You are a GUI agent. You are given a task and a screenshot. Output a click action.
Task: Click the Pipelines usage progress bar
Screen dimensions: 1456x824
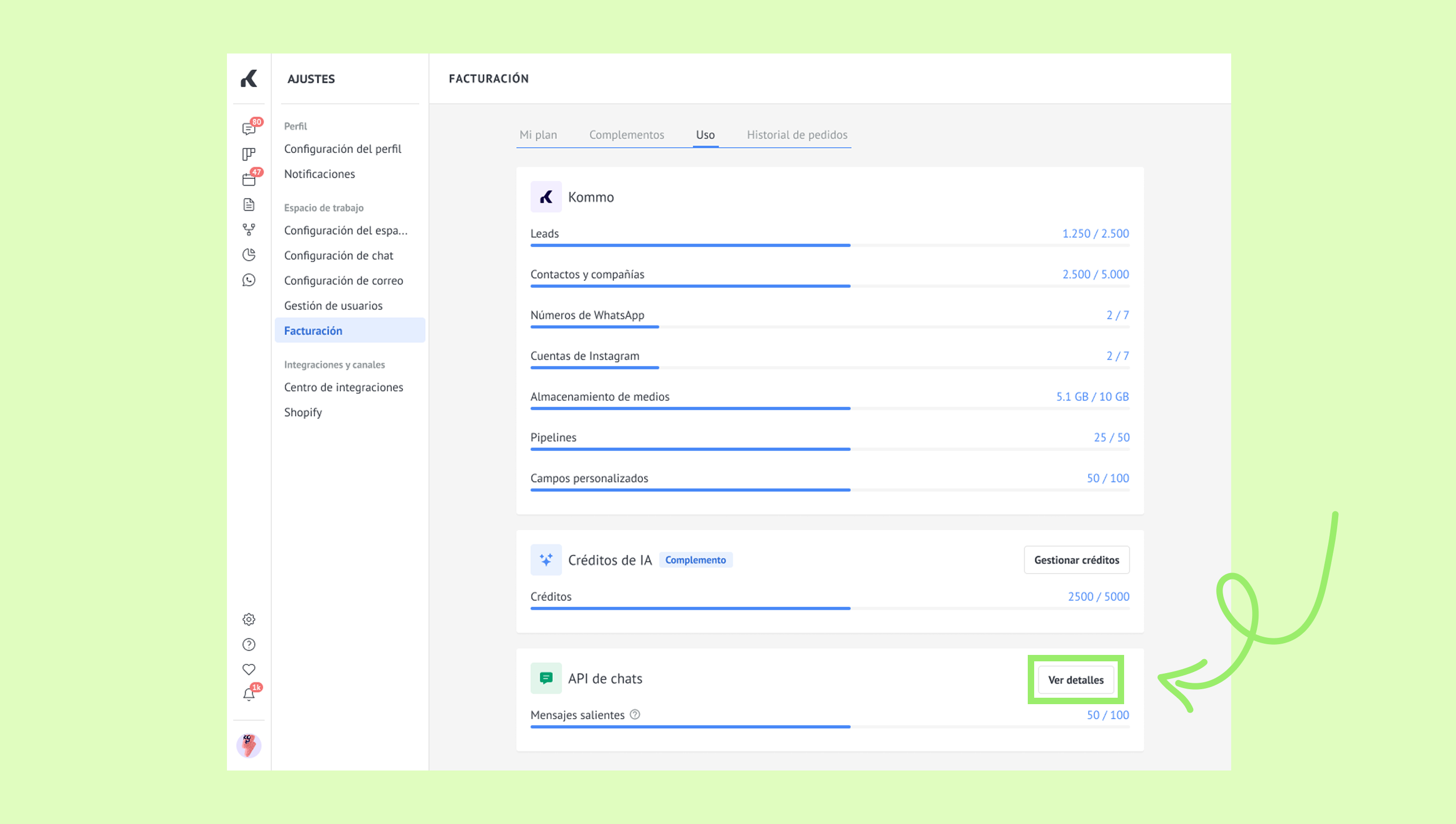pyautogui.click(x=829, y=449)
